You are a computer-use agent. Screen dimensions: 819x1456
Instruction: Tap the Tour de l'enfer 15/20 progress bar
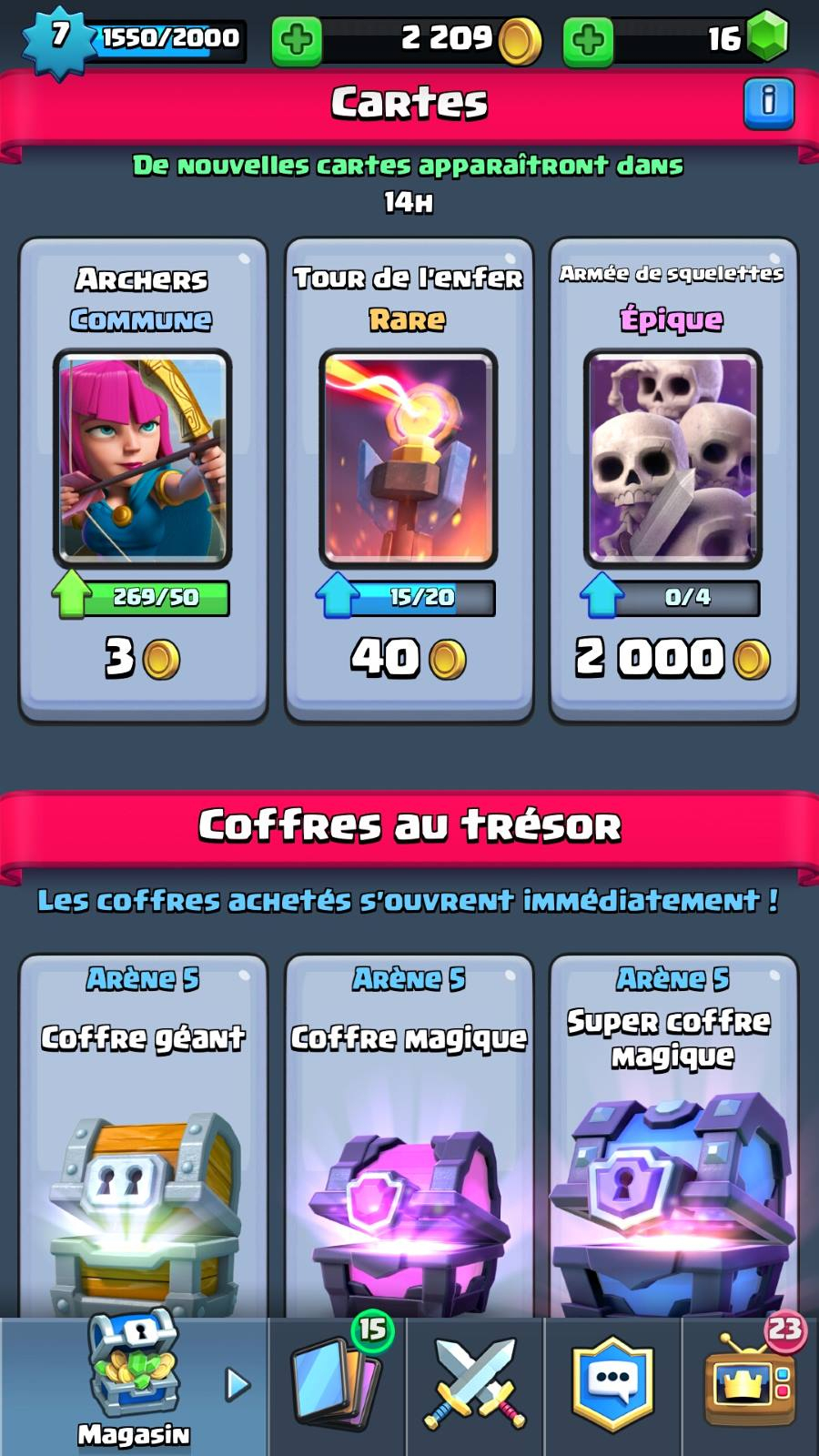point(407,598)
